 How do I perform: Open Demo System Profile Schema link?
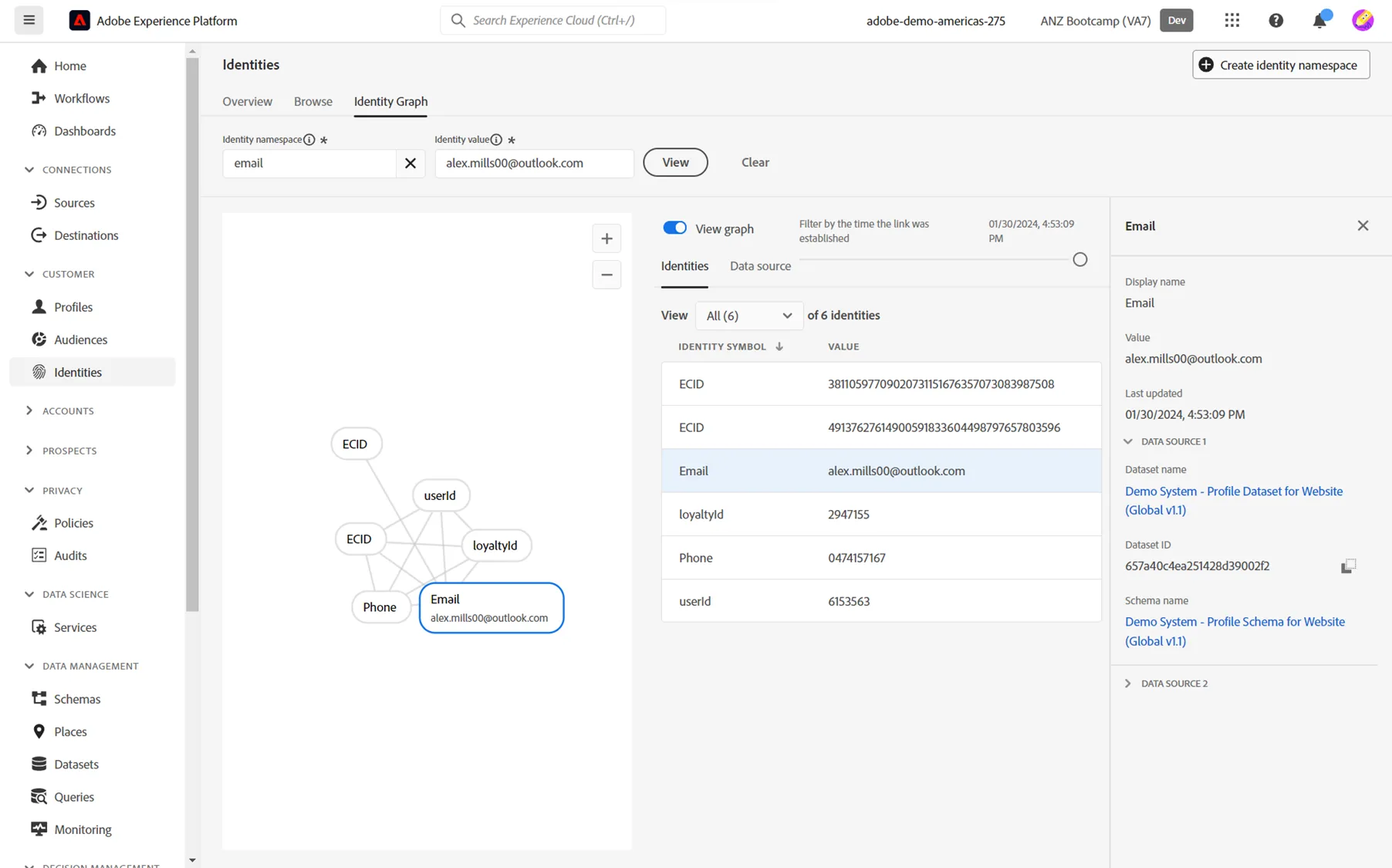click(x=1235, y=631)
